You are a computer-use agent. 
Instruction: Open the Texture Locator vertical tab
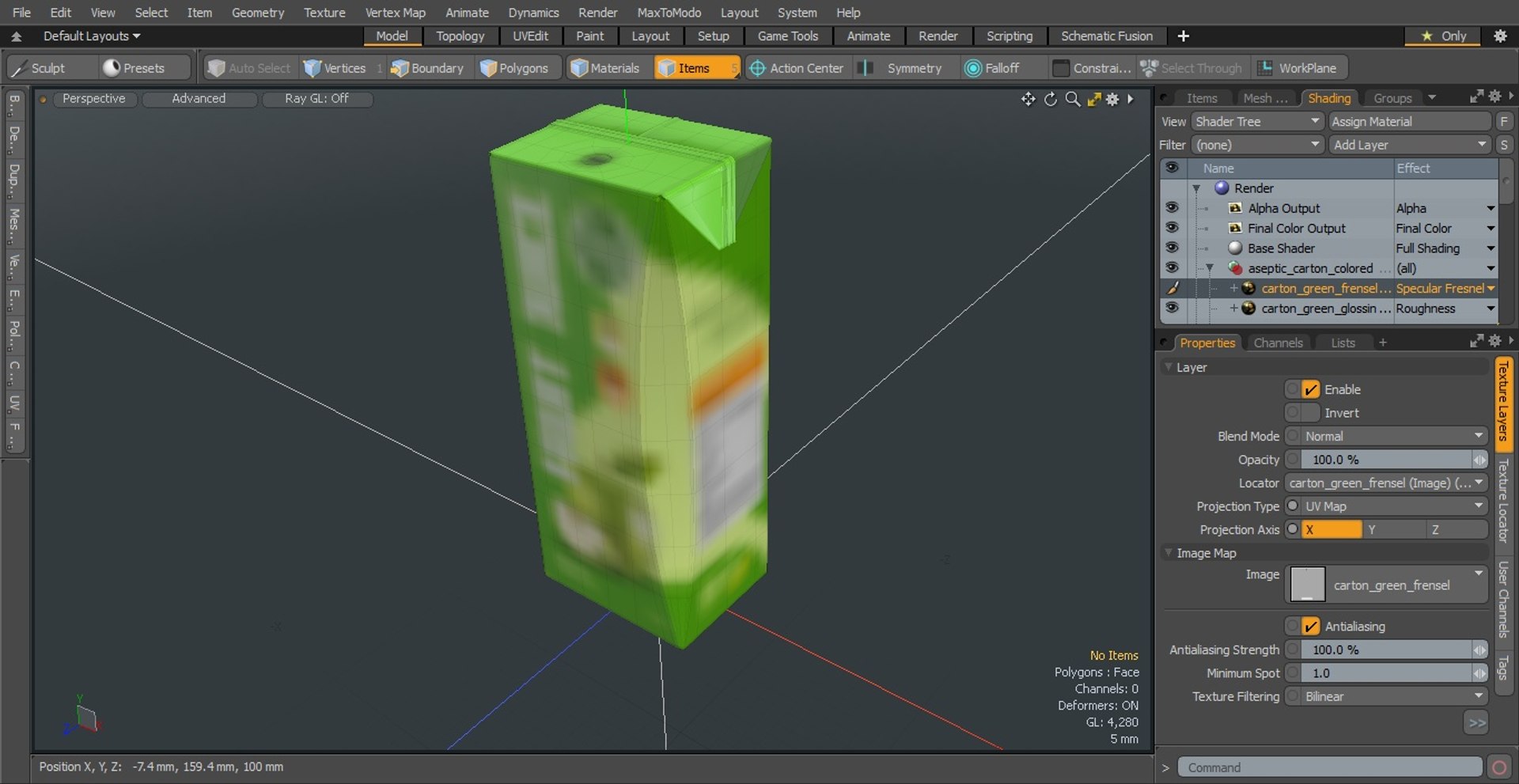[1503, 501]
